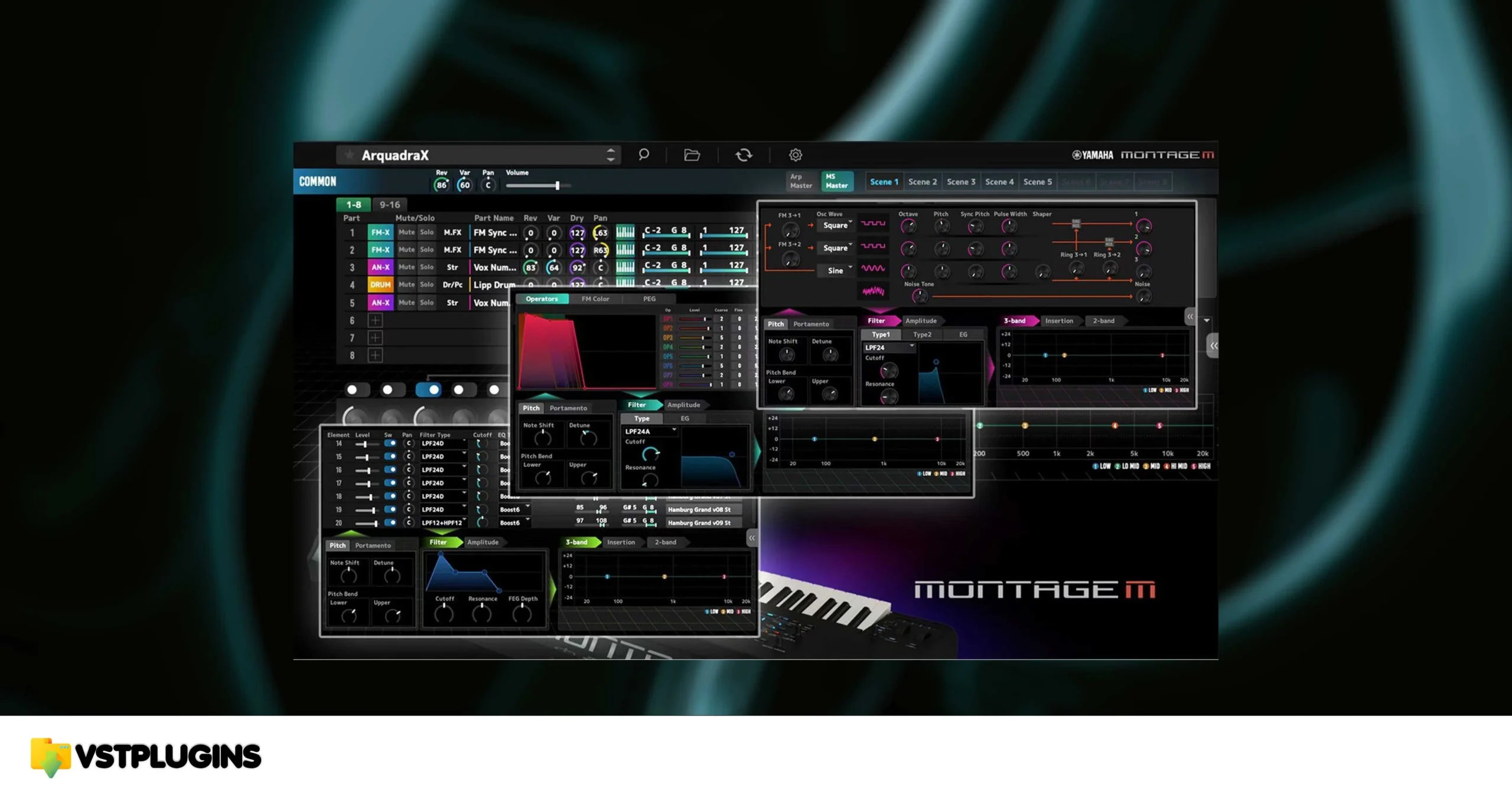
Task: Click the common Var knob showing 60
Action: tap(465, 185)
